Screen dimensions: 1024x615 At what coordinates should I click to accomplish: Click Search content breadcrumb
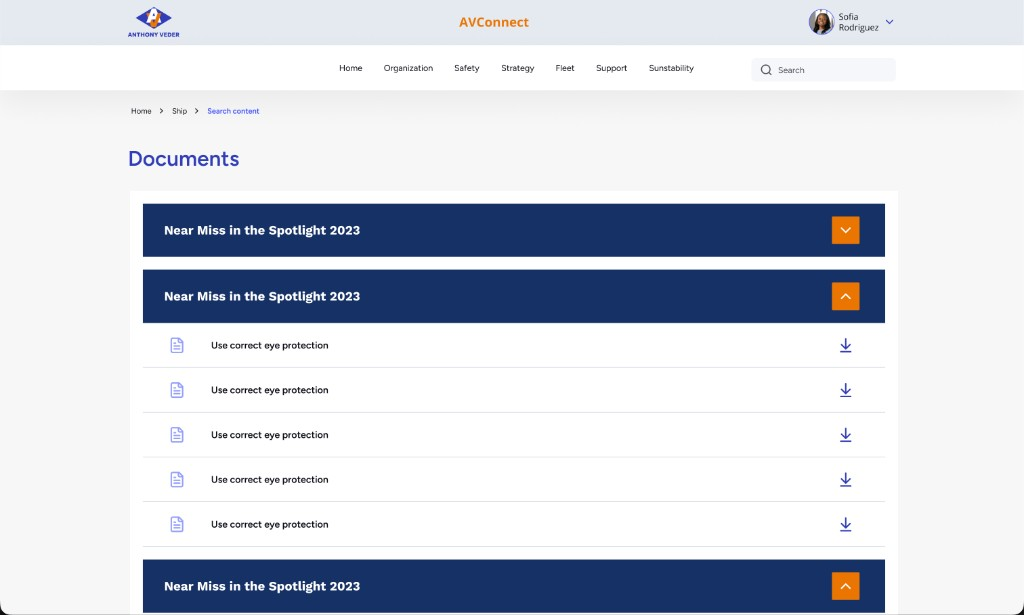(233, 111)
